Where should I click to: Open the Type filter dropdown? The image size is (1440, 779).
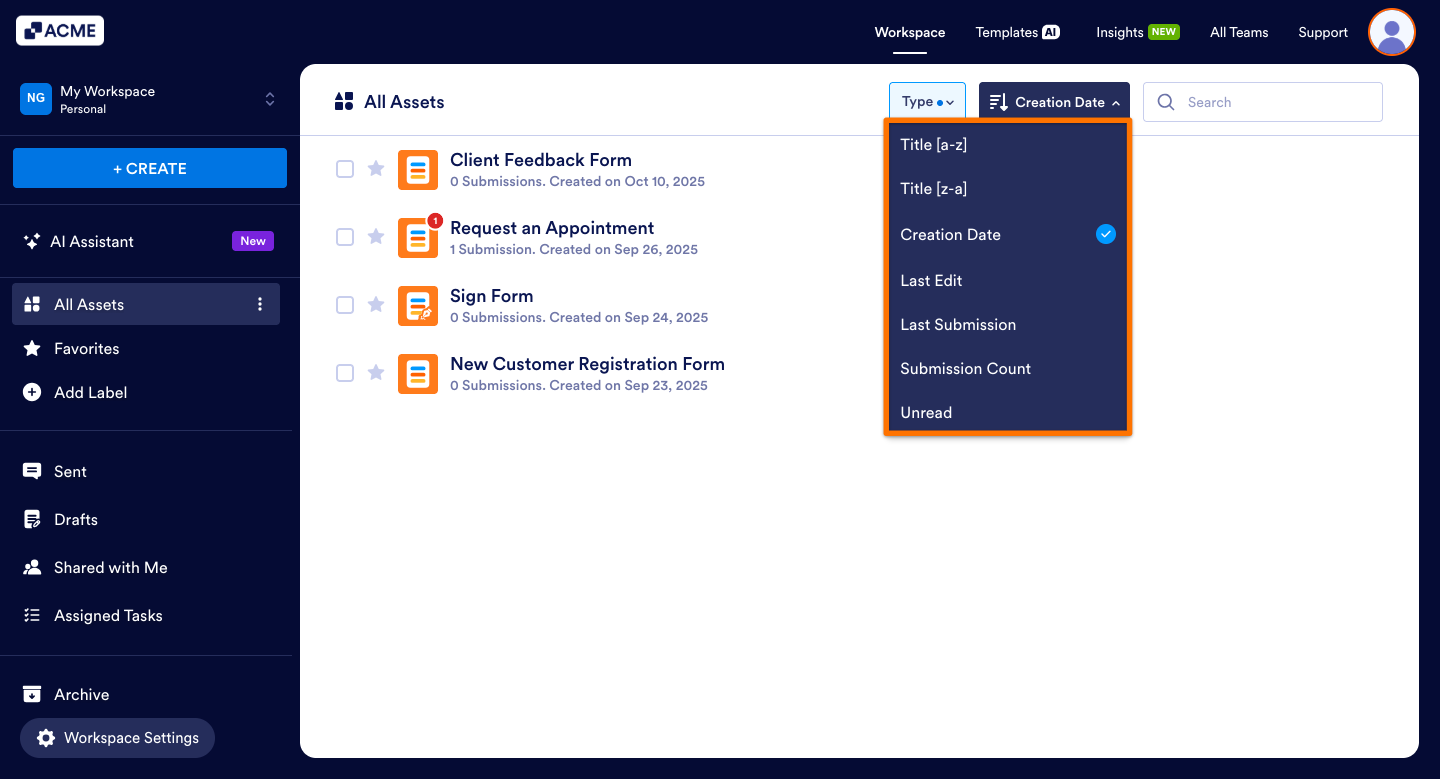click(927, 101)
